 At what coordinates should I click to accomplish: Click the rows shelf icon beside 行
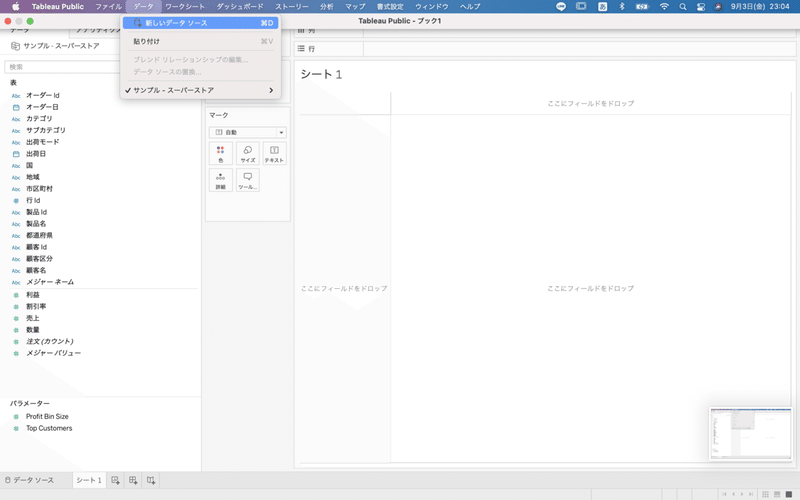301,48
